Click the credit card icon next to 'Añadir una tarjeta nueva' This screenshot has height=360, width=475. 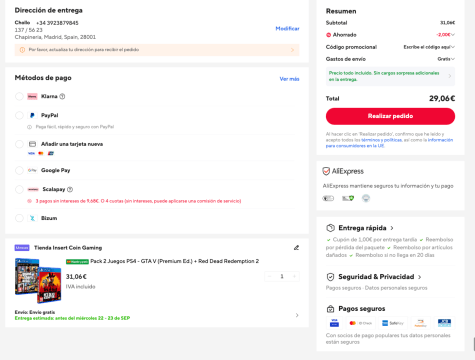[x=32, y=144]
